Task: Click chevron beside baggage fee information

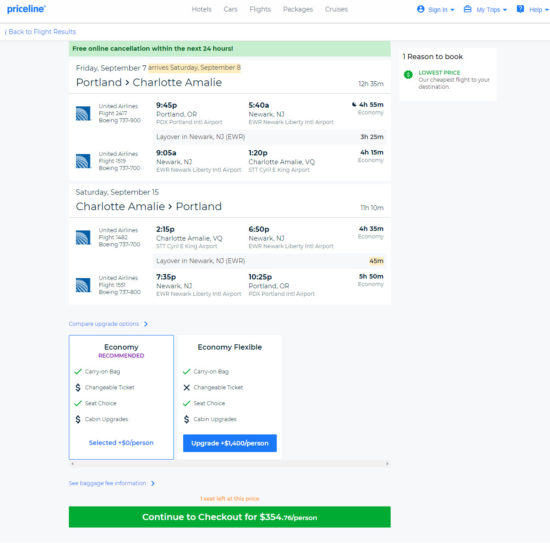Action: tap(153, 483)
